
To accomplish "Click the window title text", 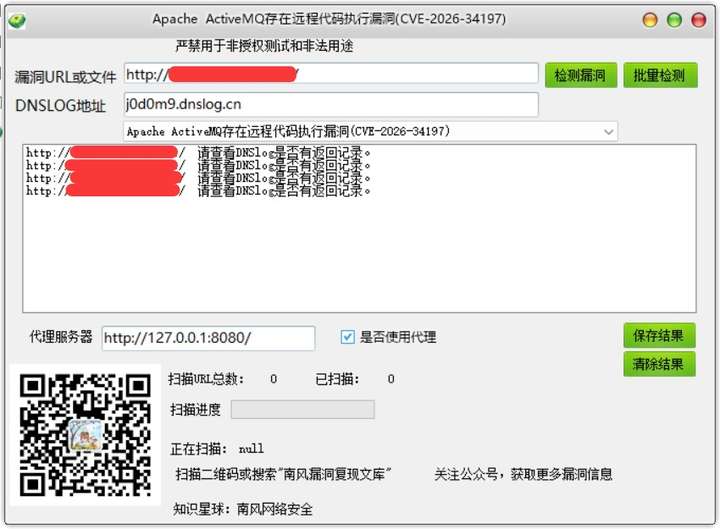I will pyautogui.click(x=329, y=19).
